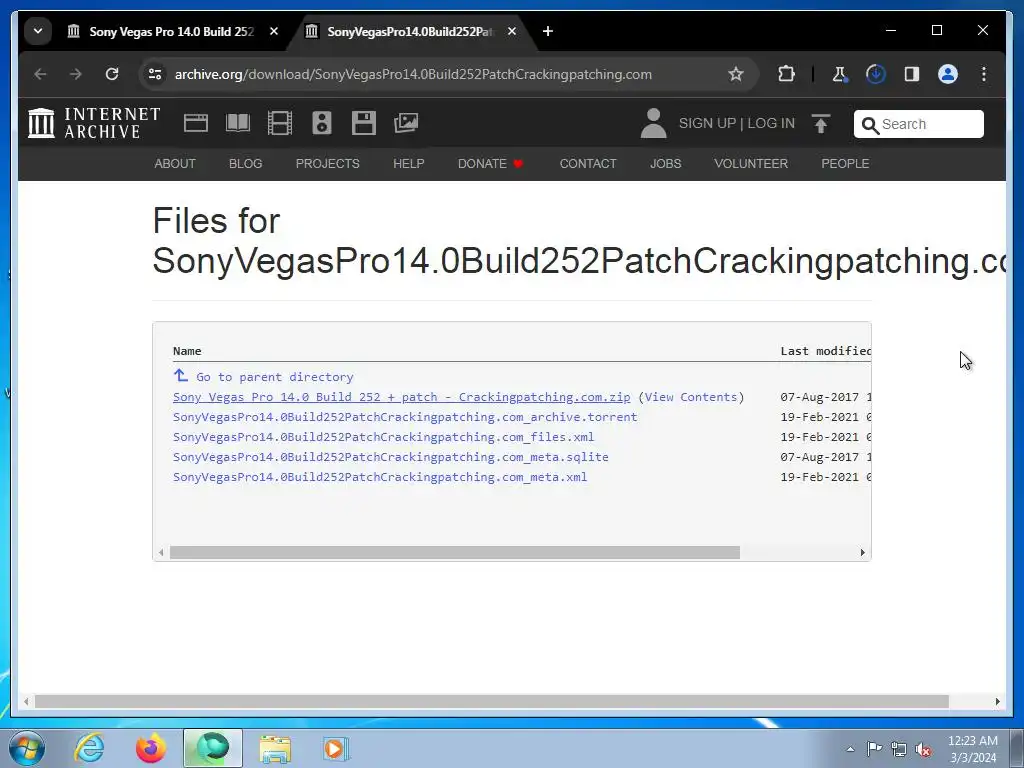This screenshot has width=1024, height=768.
Task: Open the Books/Texts icon
Action: pyautogui.click(x=238, y=123)
